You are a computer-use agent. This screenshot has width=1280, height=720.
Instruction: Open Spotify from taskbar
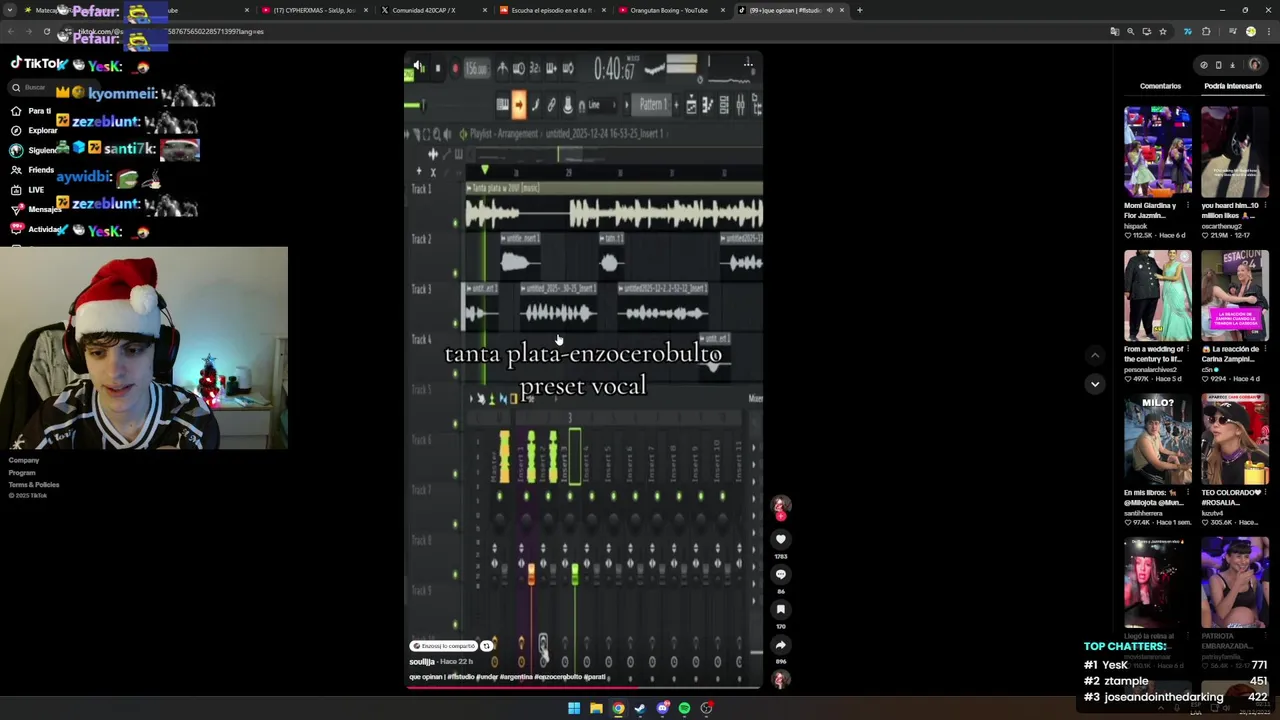pyautogui.click(x=684, y=708)
